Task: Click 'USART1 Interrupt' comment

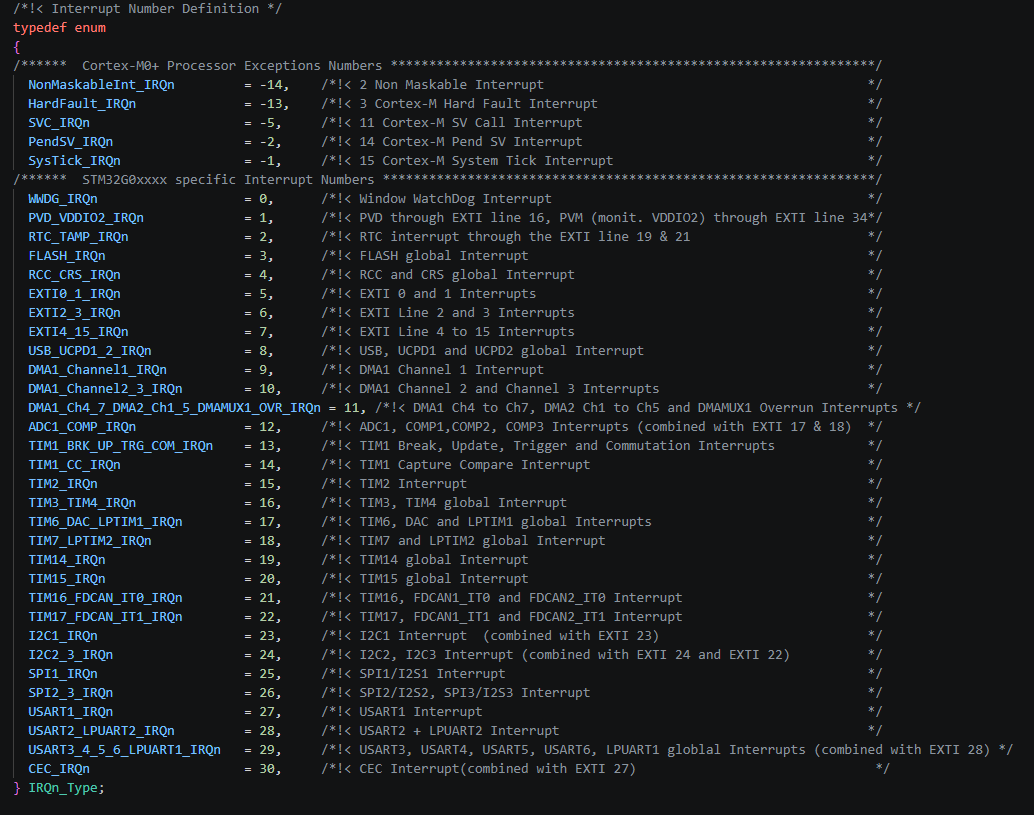Action: pos(421,712)
